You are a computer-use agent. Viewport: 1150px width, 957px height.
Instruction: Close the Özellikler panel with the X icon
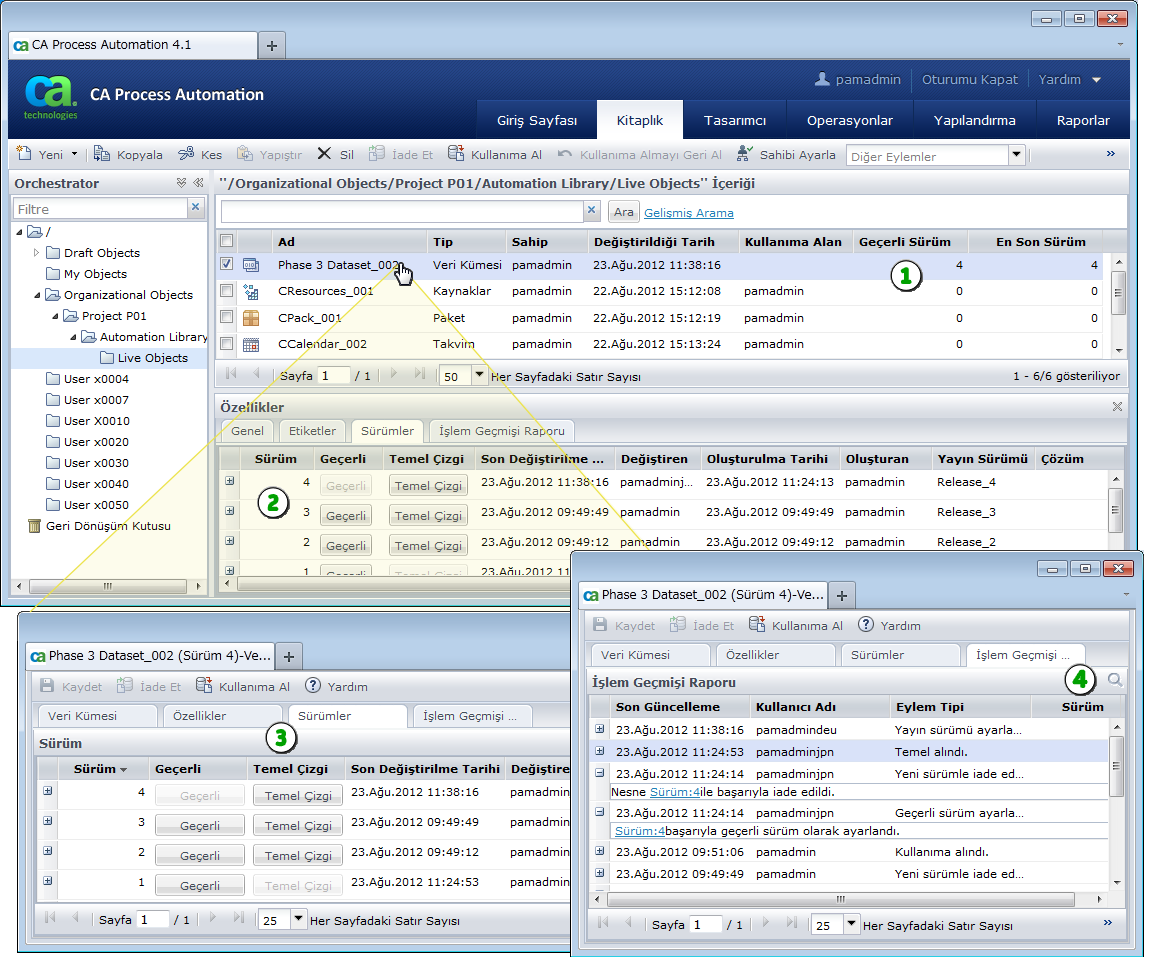(x=1117, y=407)
